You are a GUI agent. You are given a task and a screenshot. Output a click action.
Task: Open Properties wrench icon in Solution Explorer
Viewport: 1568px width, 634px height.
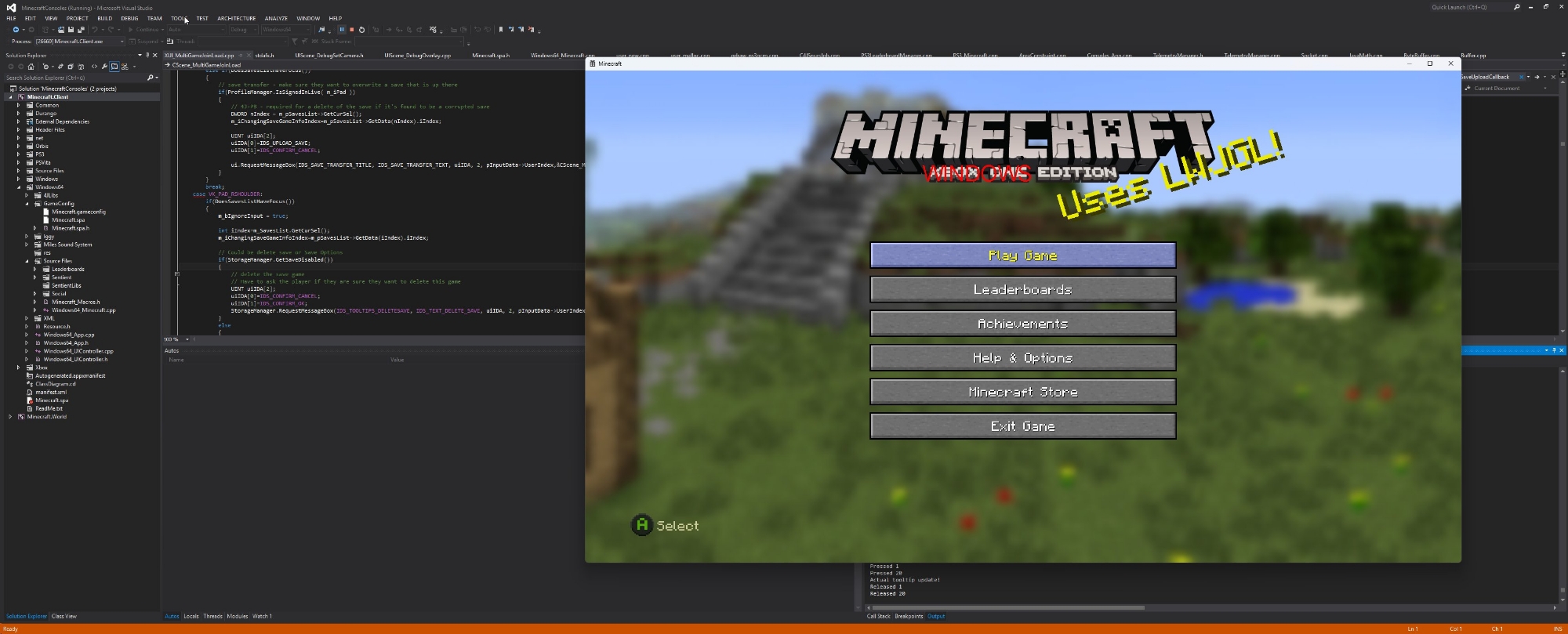tap(104, 67)
